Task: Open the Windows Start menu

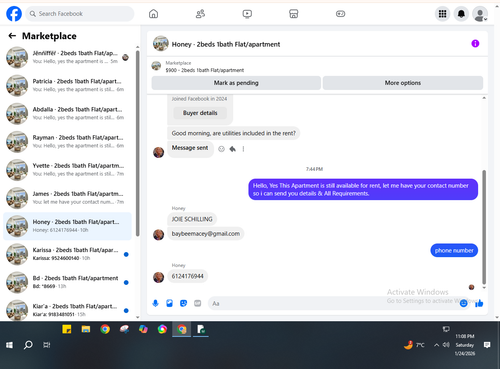Action: coord(9,345)
